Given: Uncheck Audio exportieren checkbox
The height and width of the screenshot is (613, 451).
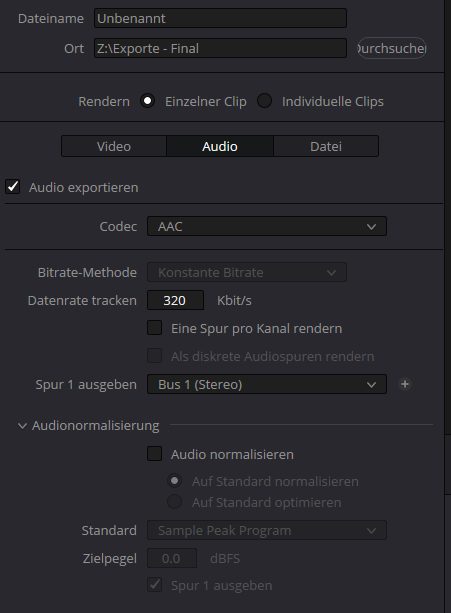Looking at the screenshot, I should point(13,186).
